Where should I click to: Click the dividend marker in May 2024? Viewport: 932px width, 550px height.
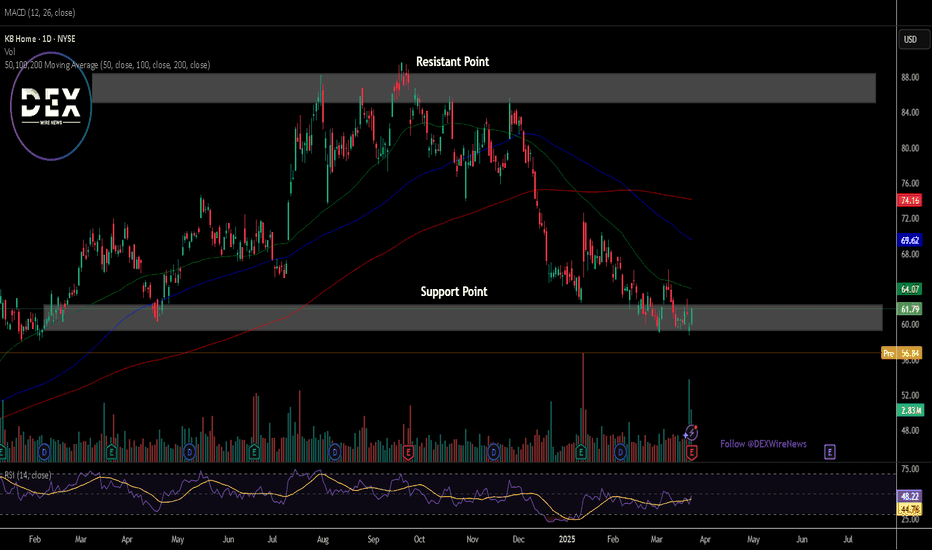click(190, 452)
